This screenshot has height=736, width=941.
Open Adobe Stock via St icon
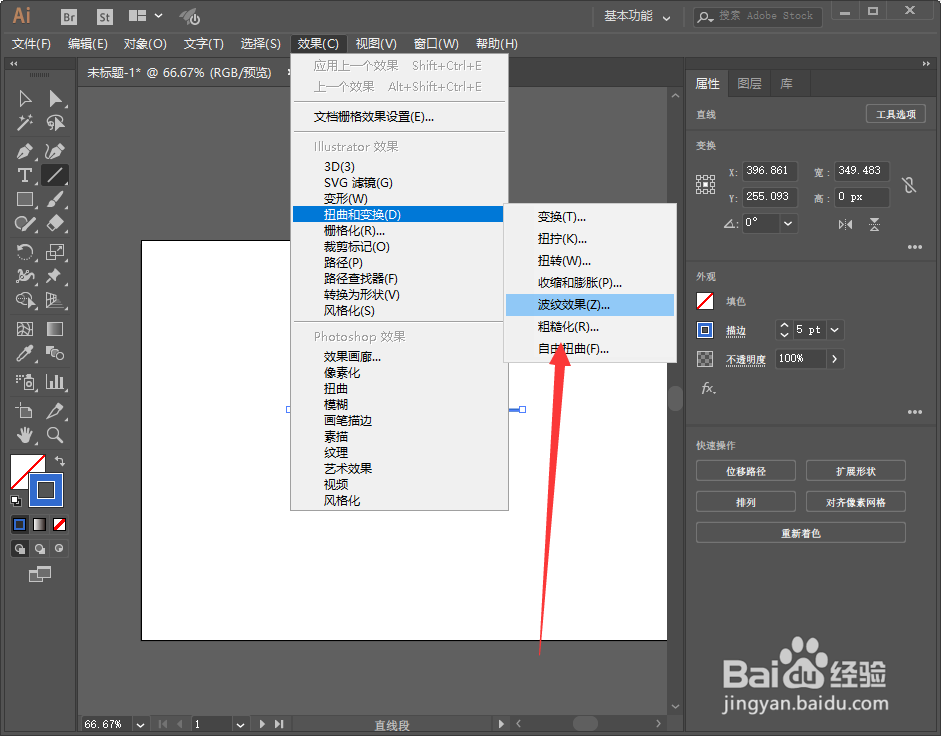tap(104, 17)
